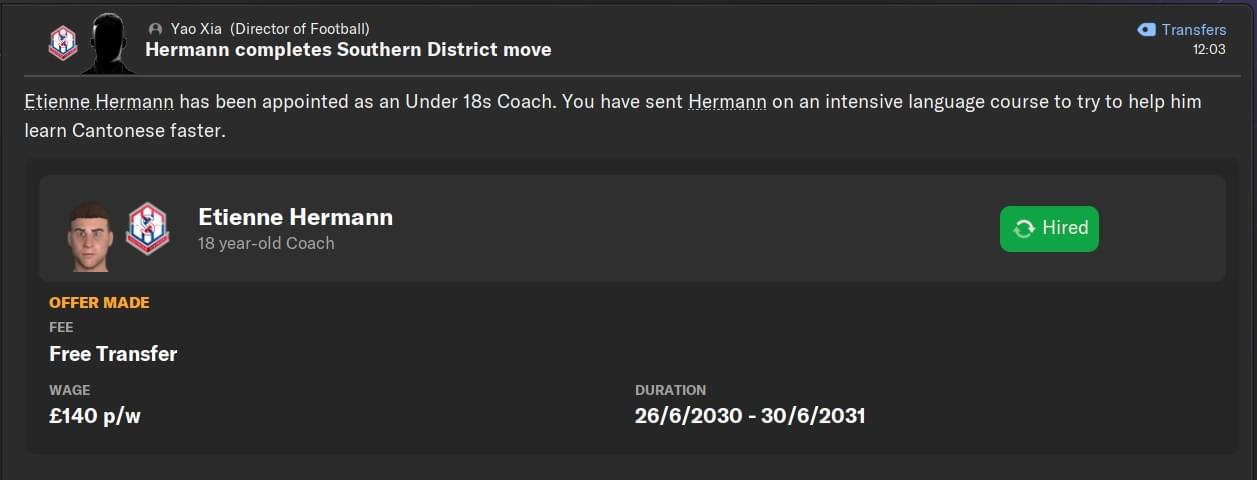Click the Free Transfer fee value
The width and height of the screenshot is (1257, 480).
113,354
